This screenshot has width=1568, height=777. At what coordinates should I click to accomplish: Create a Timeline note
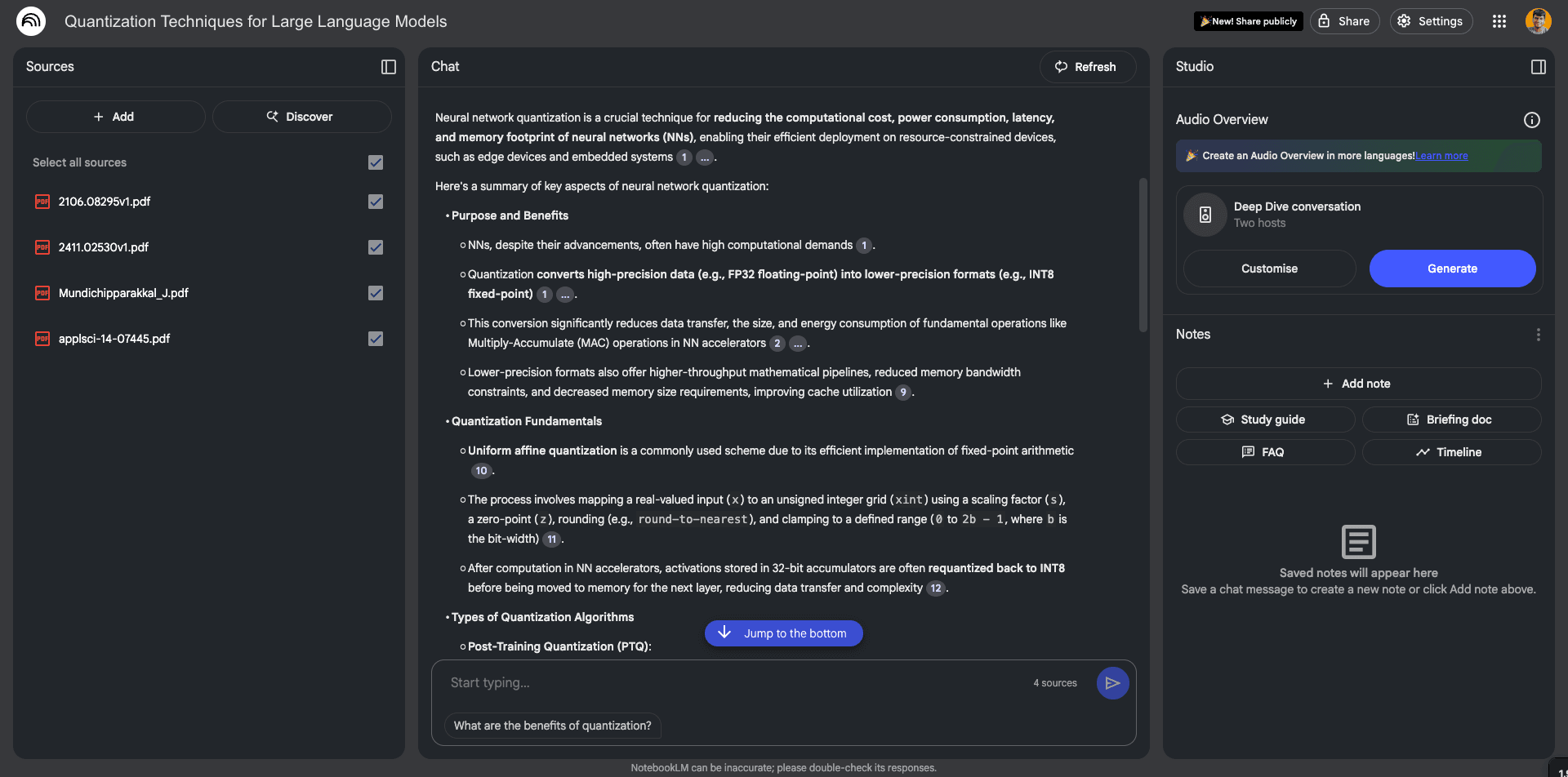point(1451,451)
